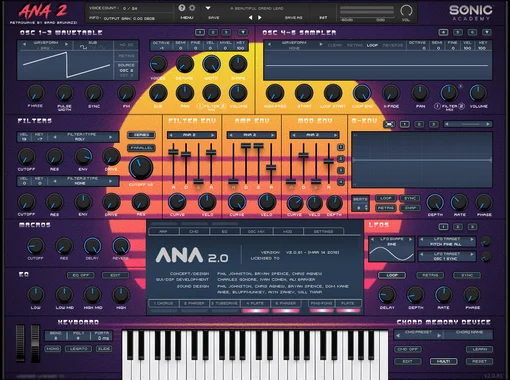Enable Parallel filter routing
Viewport: 510px width, 380px height.
tap(141, 148)
